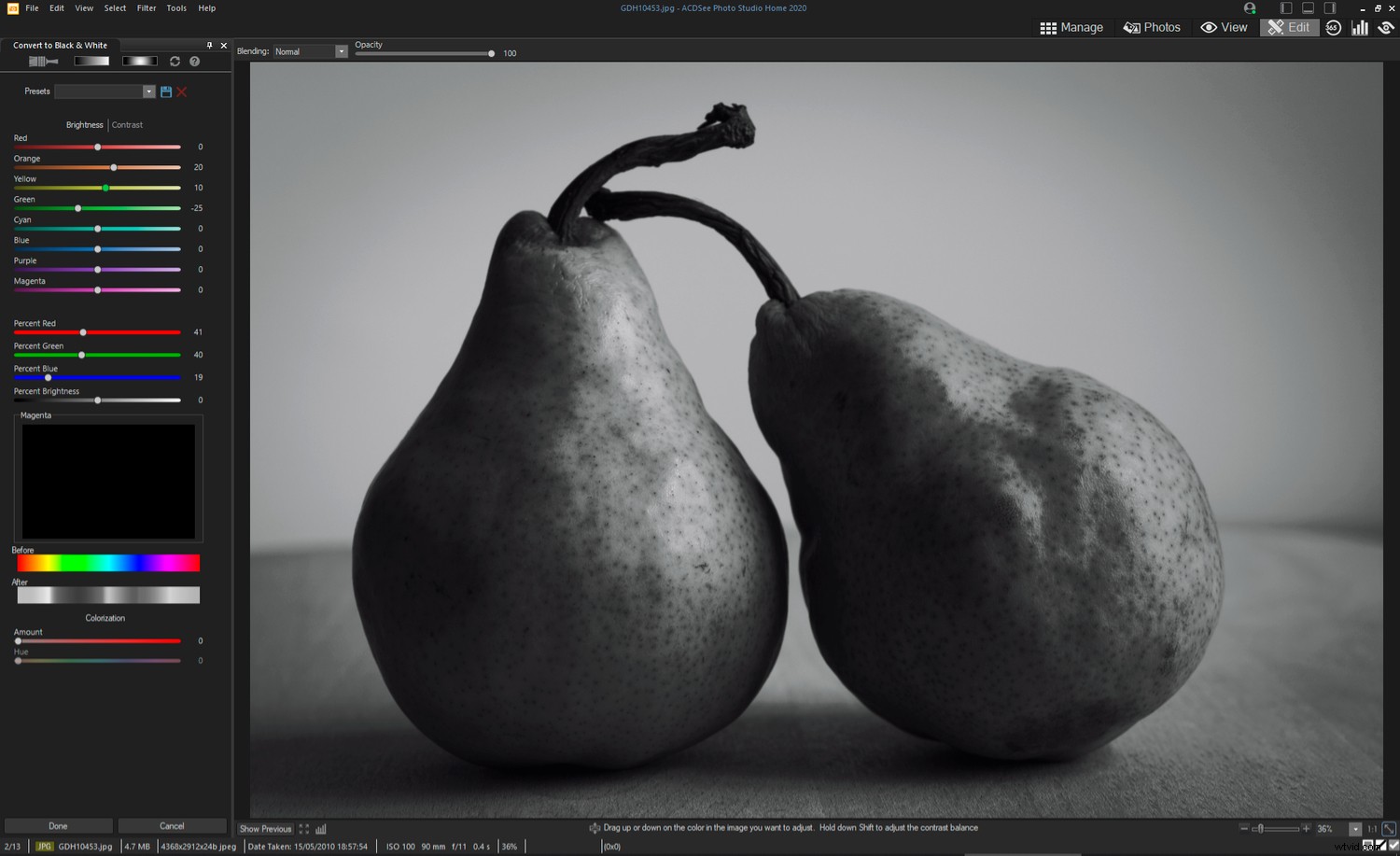
Task: Switch to the Contrast tab
Action: point(127,124)
